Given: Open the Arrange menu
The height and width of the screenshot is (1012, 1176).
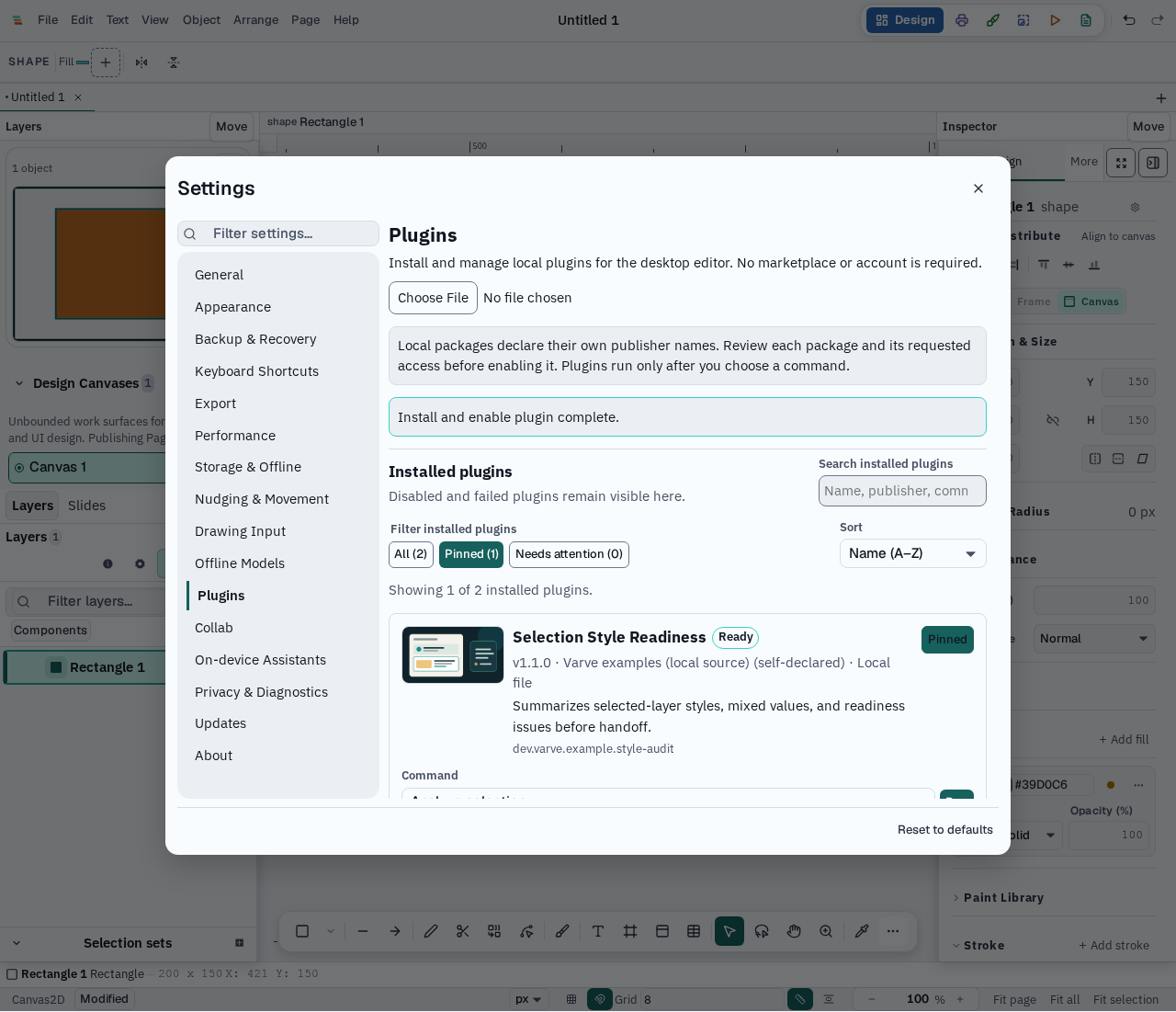Looking at the screenshot, I should (255, 20).
